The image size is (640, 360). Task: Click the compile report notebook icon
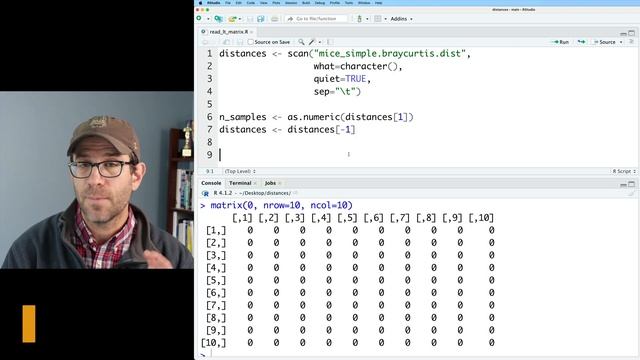330,42
